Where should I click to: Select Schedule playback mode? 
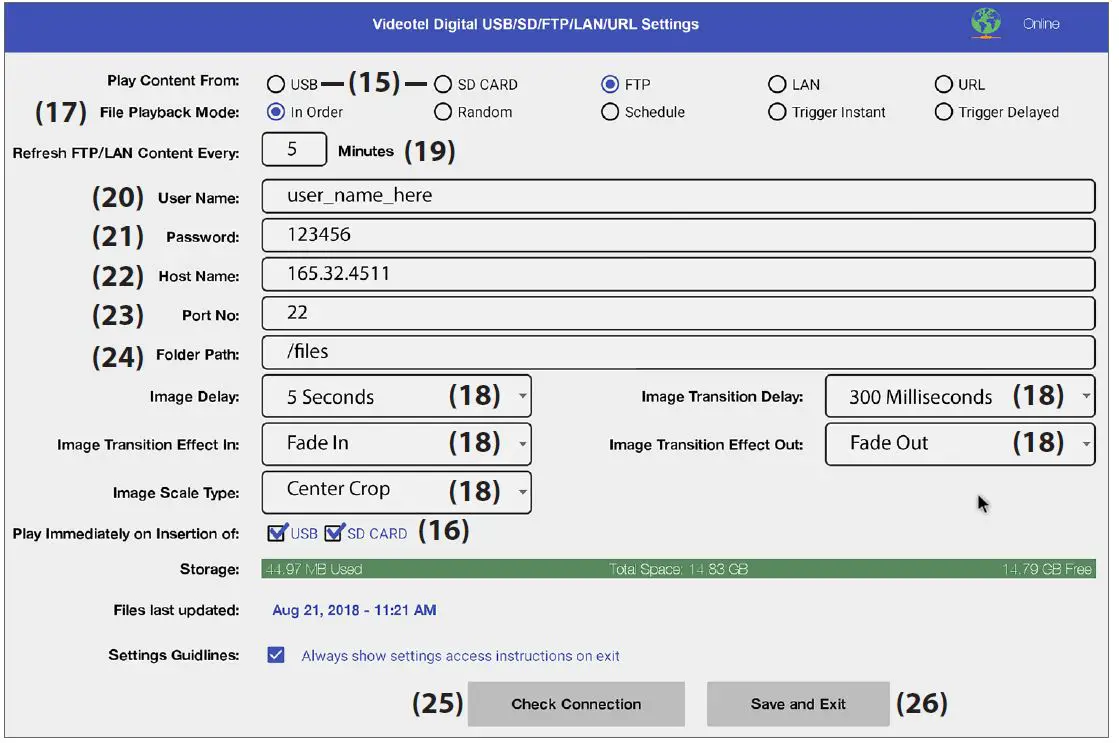(x=610, y=112)
